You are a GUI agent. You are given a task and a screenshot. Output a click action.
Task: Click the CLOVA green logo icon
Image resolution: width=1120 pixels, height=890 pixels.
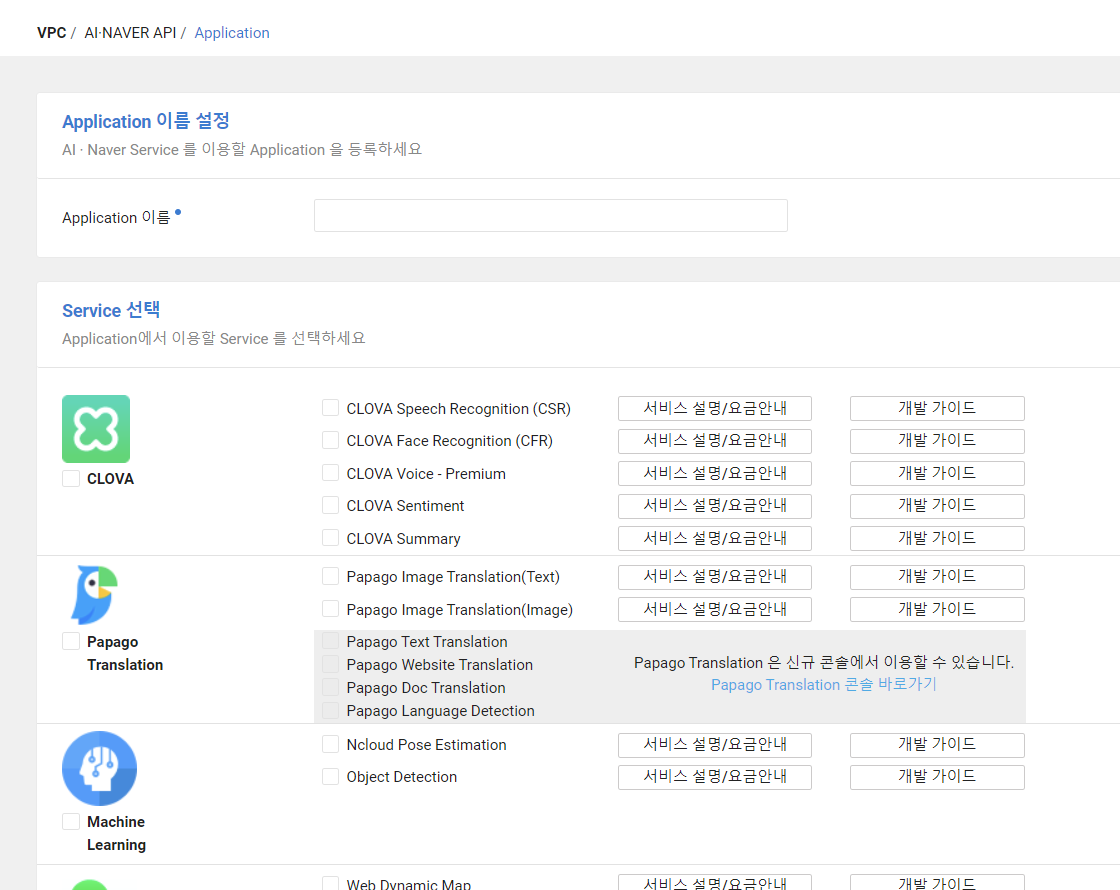coord(96,429)
